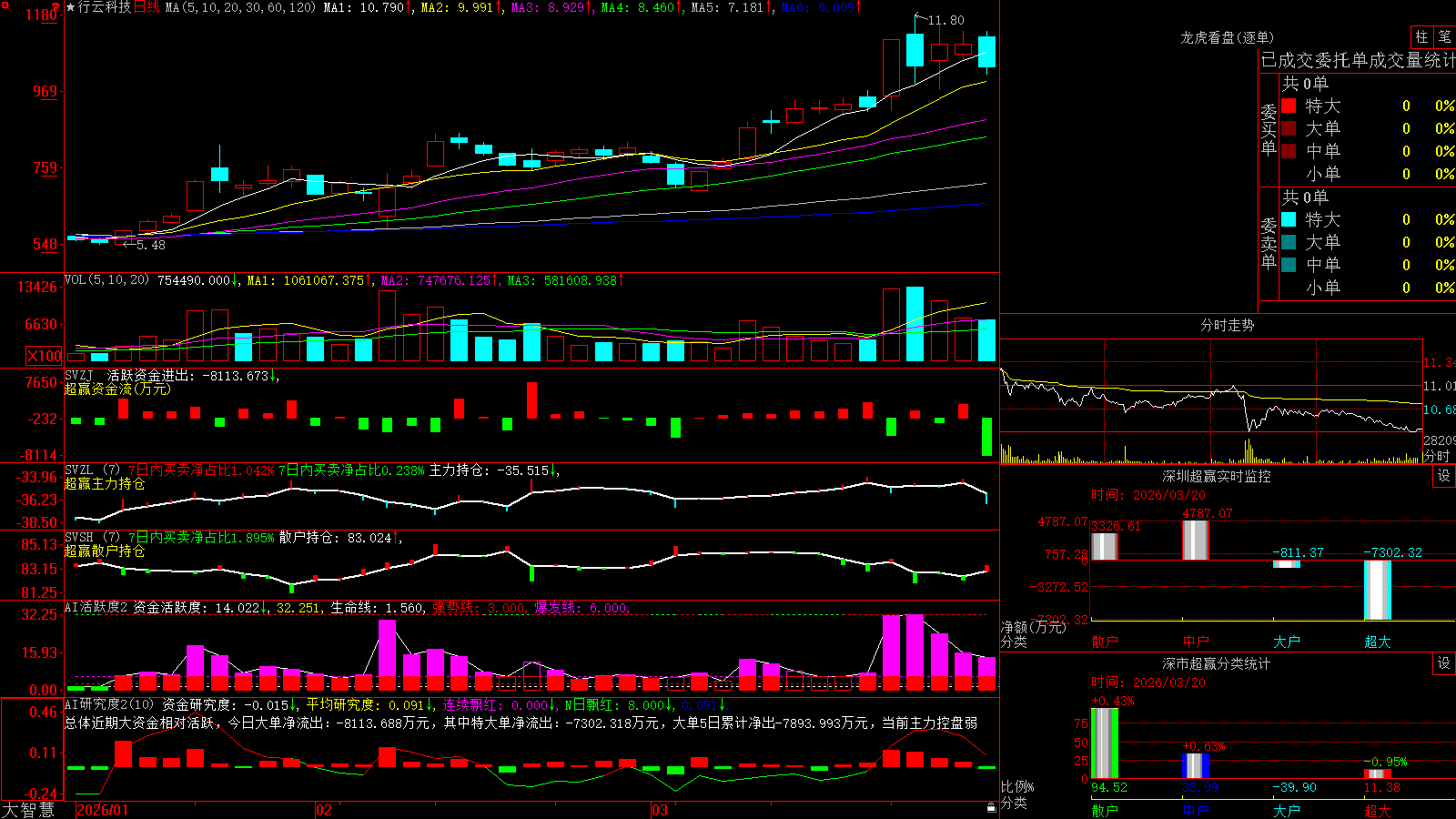Viewport: 1456px width, 819px height.
Task: Click the latest cyan candlestick on the chart
Action: tap(986, 51)
